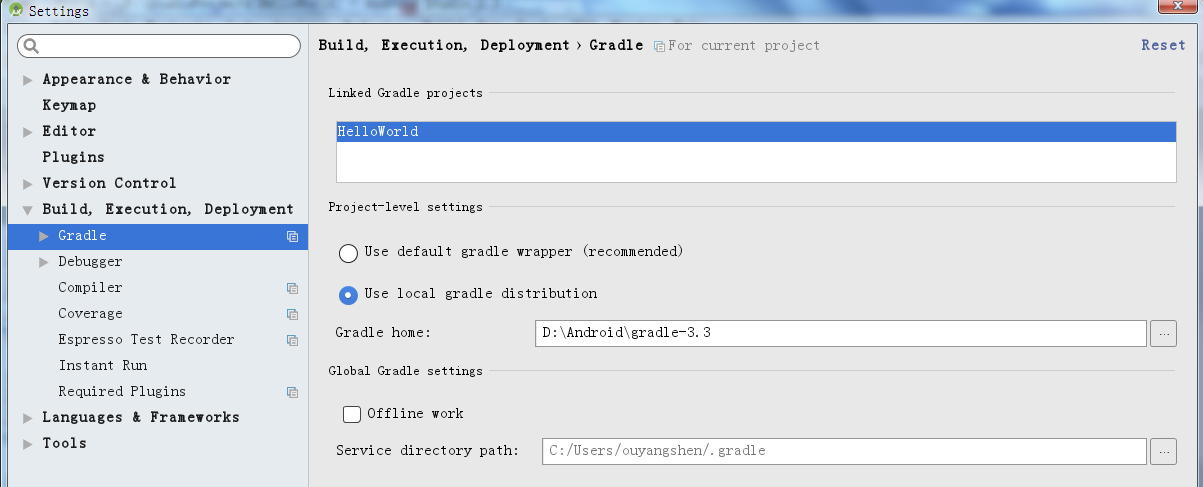Expand the Appearance & Behavior section
Screen dimensions: 1203x487
pos(28,80)
